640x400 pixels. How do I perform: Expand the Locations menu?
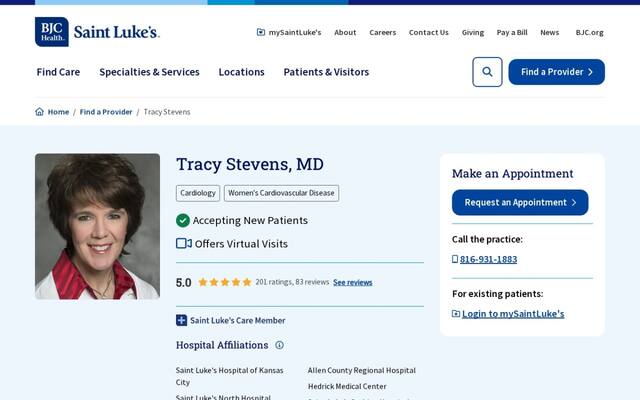pyautogui.click(x=242, y=72)
